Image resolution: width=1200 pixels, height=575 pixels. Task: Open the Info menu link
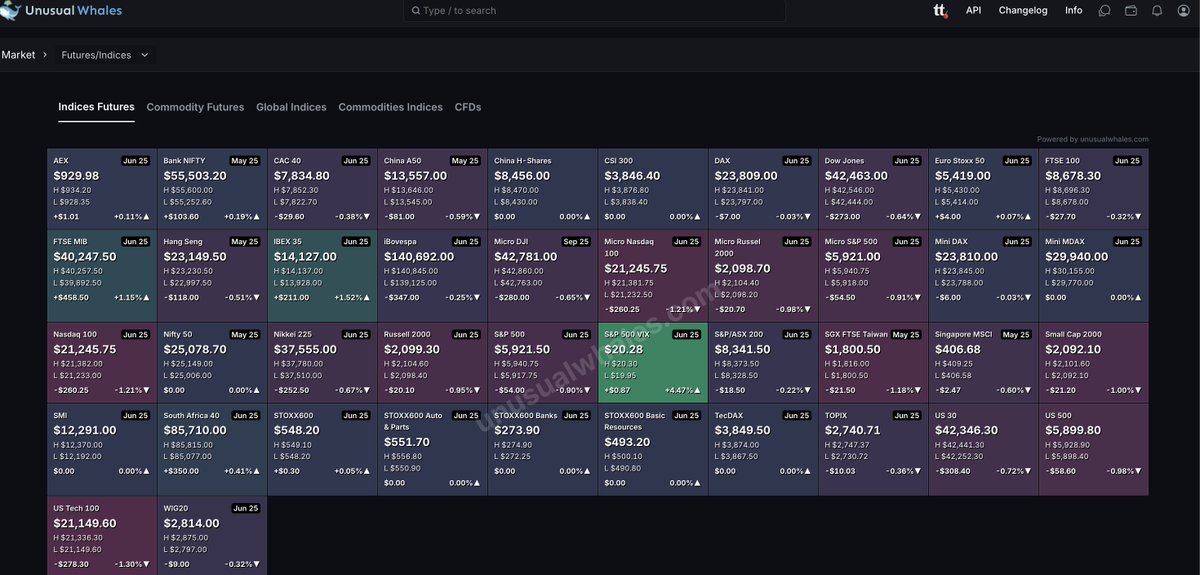tap(1073, 10)
